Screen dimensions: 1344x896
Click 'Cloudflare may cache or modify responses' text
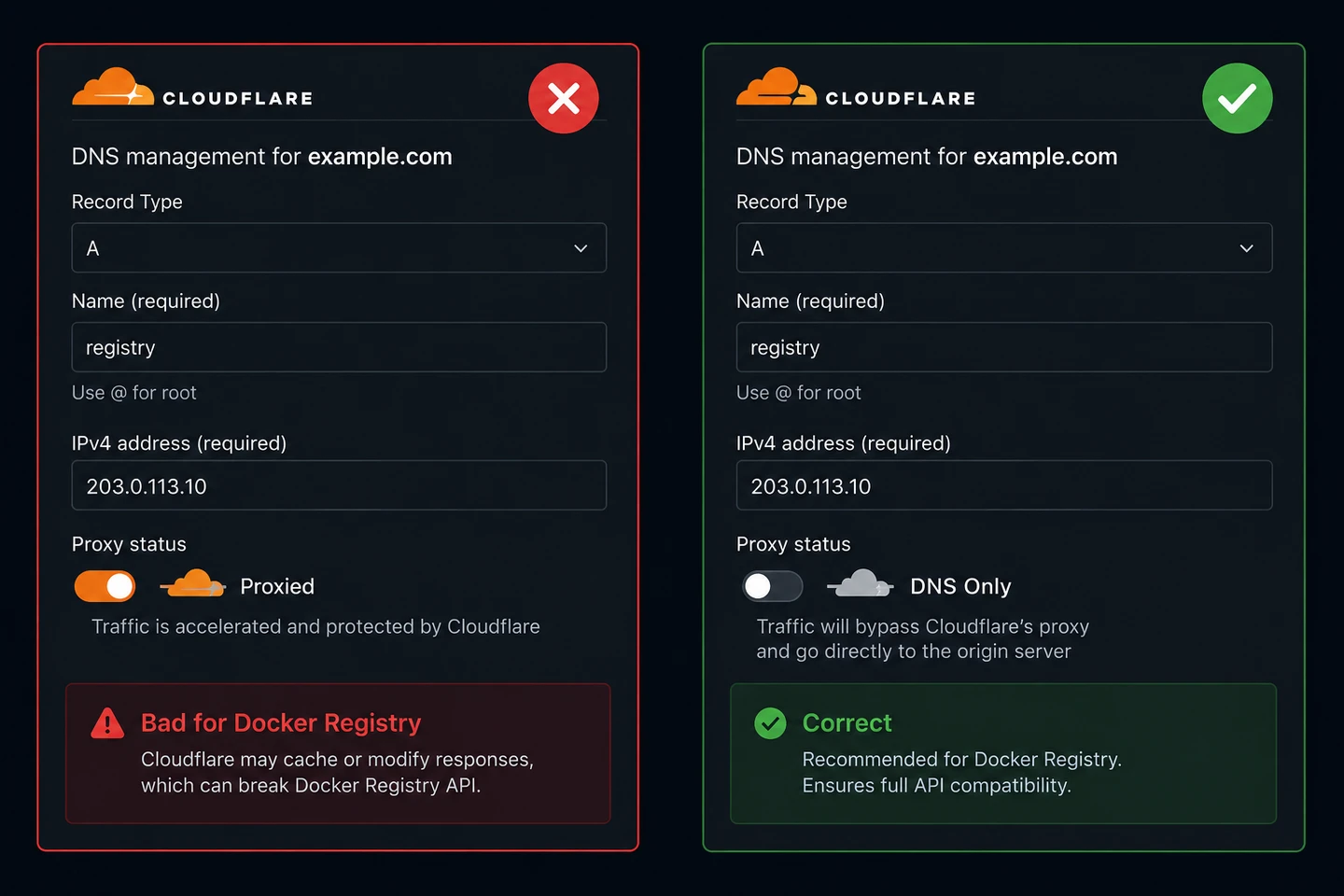point(337,760)
